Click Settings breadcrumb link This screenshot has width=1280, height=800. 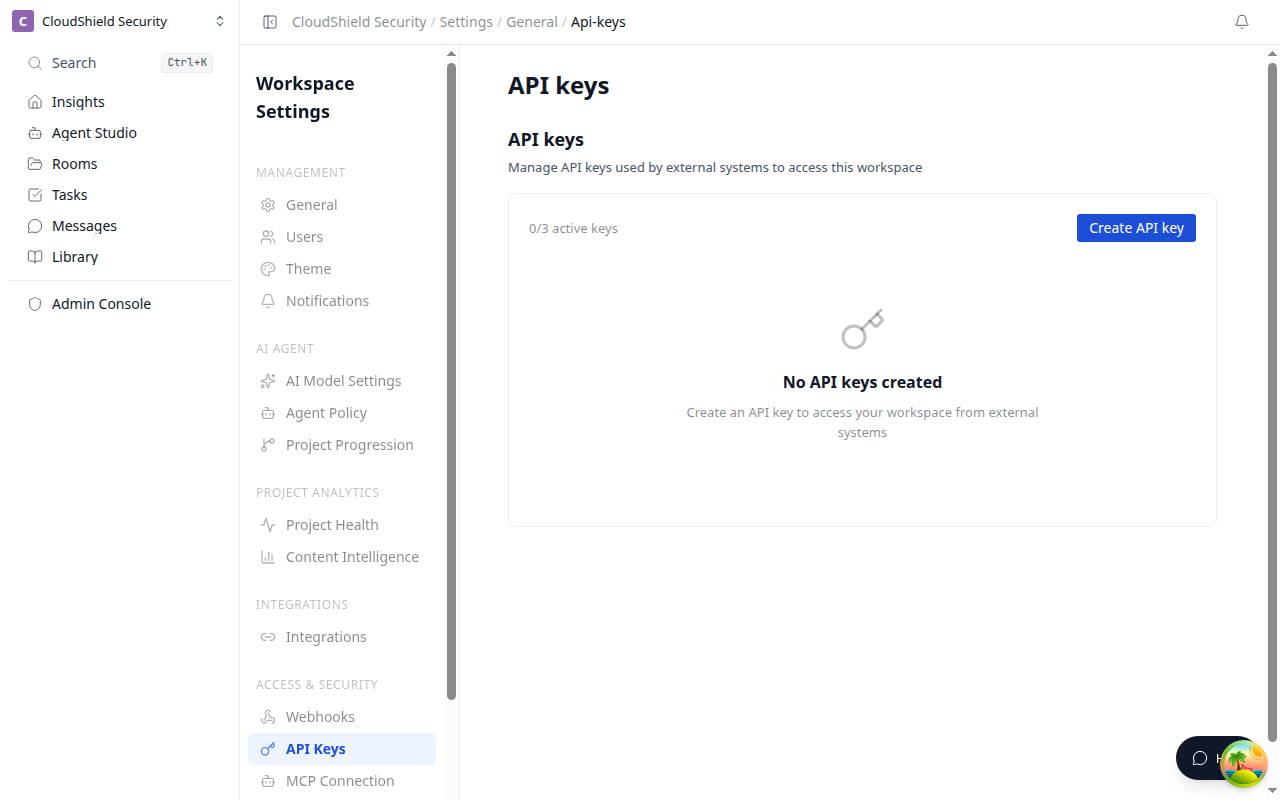tap(466, 22)
